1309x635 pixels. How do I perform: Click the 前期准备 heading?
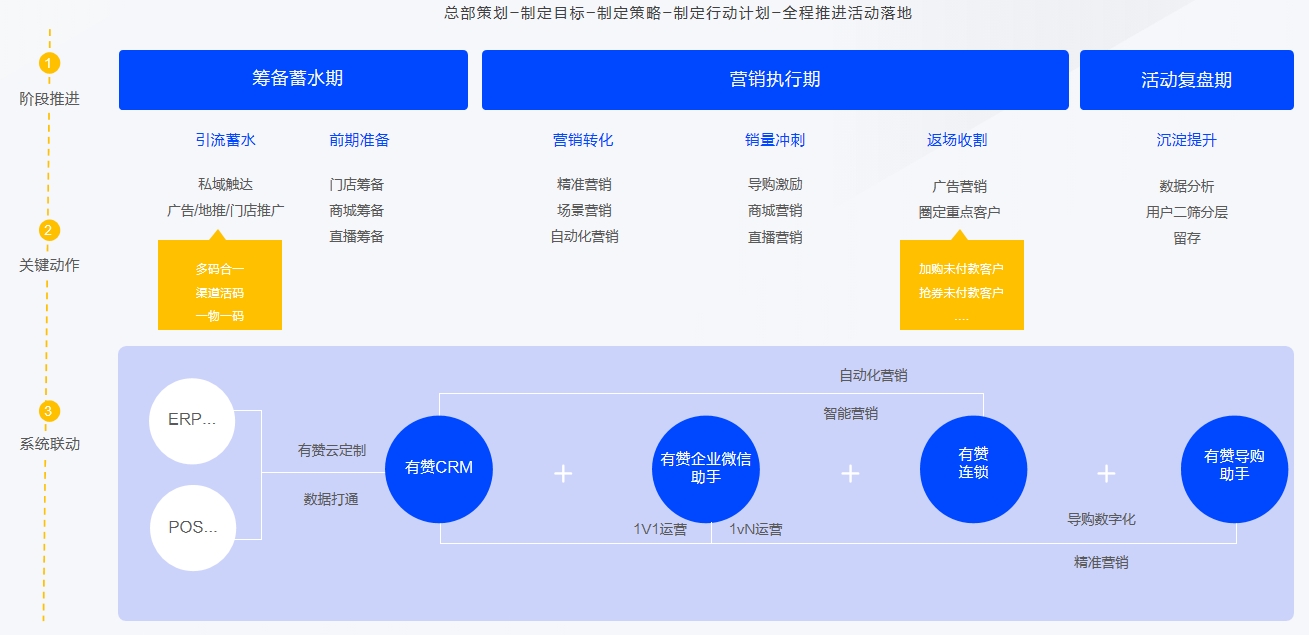(x=359, y=140)
